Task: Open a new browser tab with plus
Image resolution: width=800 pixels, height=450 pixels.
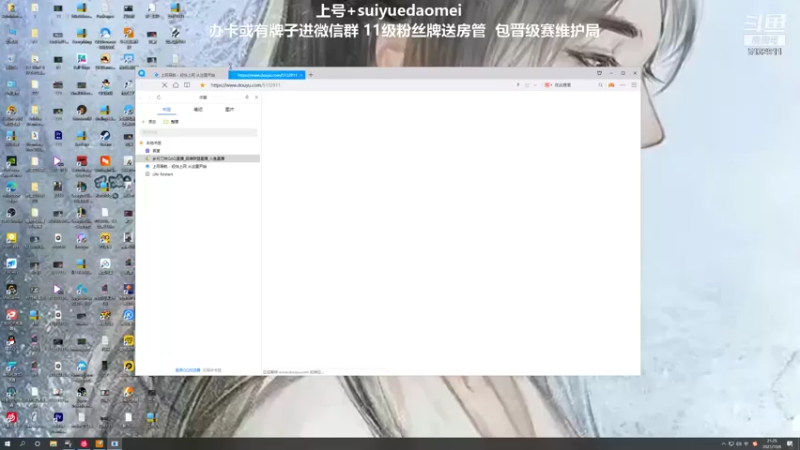Action: point(311,75)
